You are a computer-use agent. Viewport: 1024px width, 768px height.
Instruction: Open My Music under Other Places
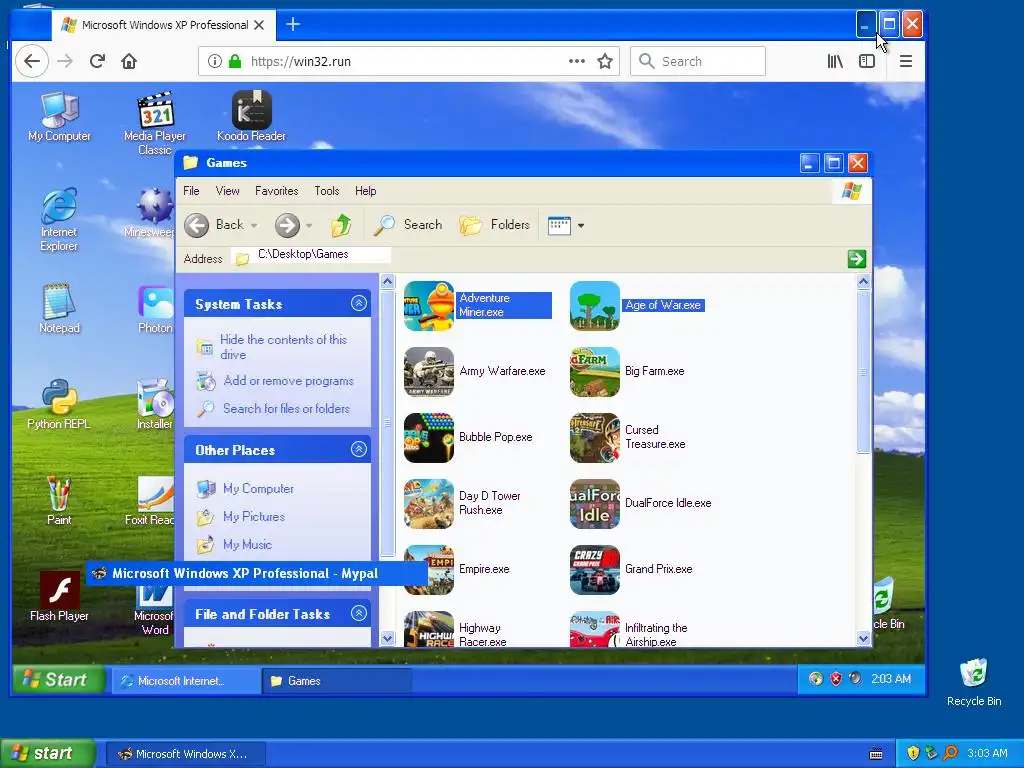(247, 545)
